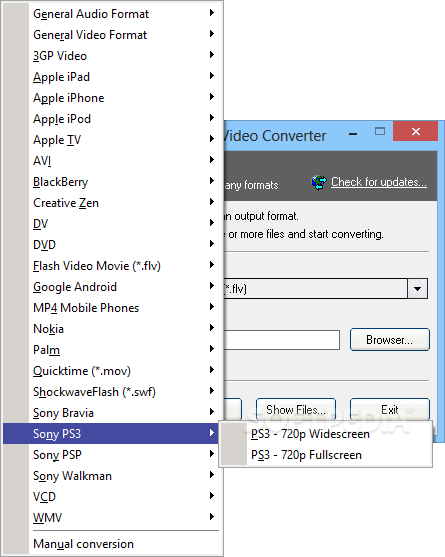Expand arrow next to AVI
Viewport: 445px width, 557px height.
point(212,159)
